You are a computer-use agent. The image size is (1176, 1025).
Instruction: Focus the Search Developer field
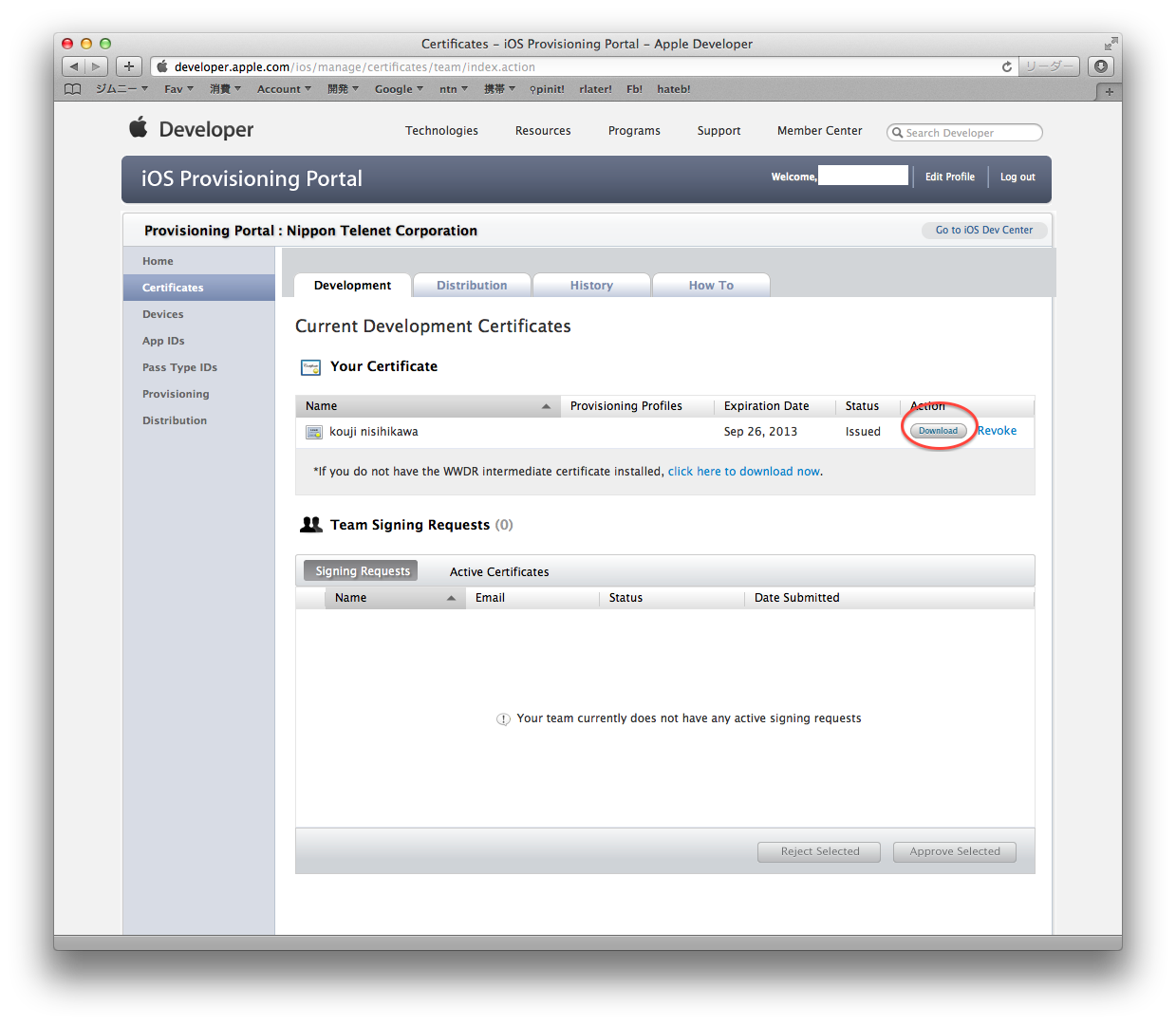pos(964,133)
